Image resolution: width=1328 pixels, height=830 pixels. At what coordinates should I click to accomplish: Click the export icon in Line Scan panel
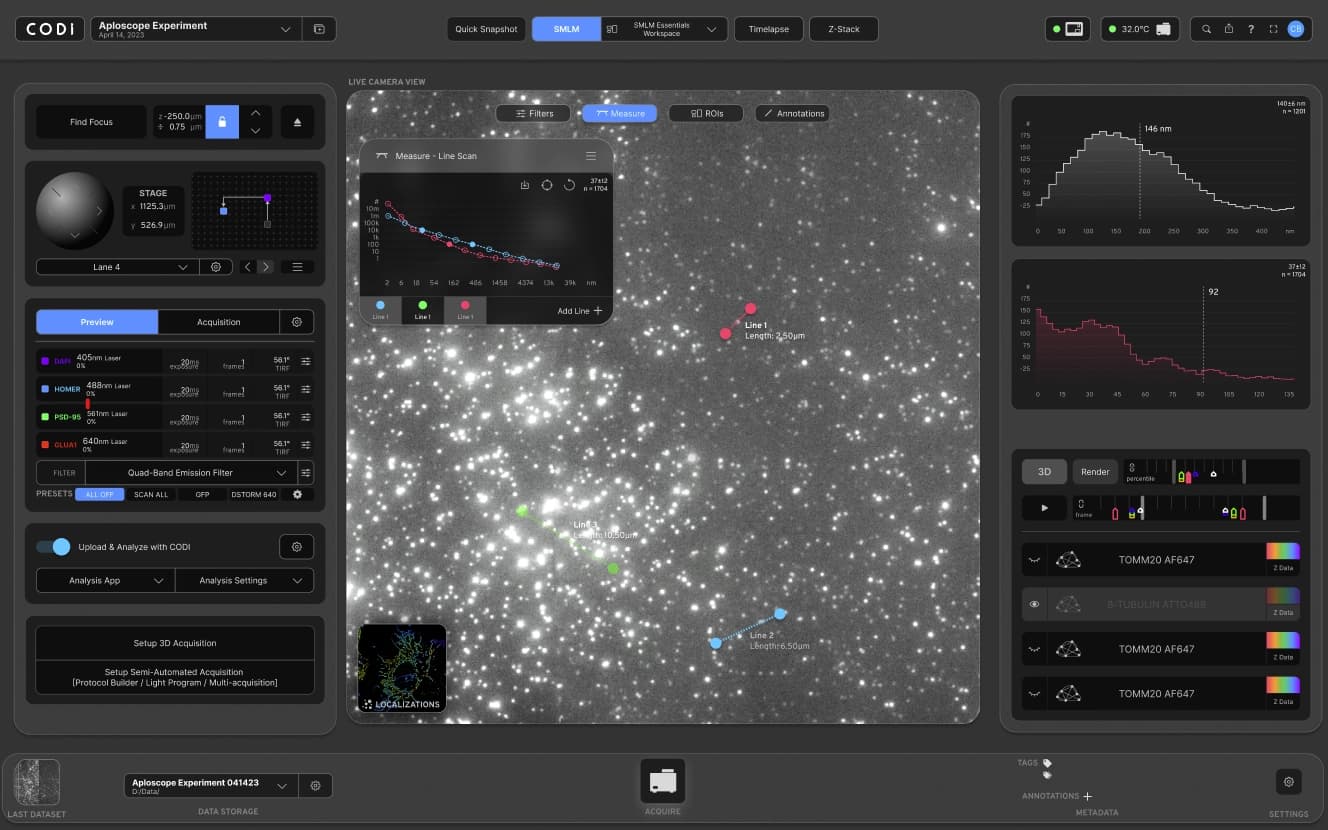click(524, 185)
